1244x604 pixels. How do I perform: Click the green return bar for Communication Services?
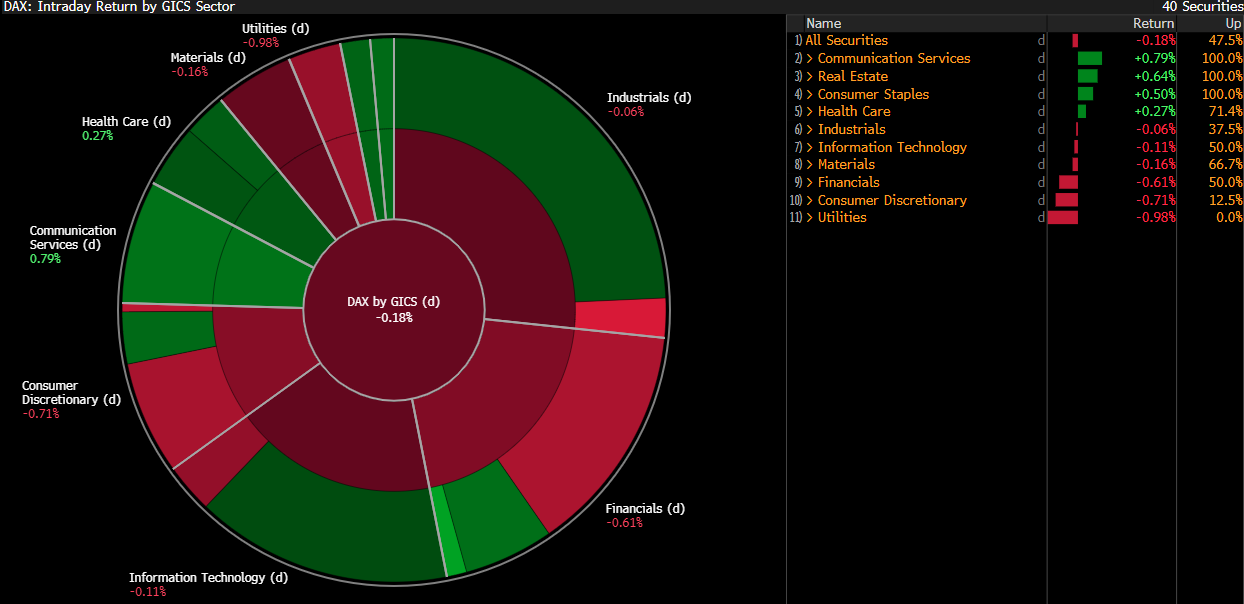(1090, 58)
